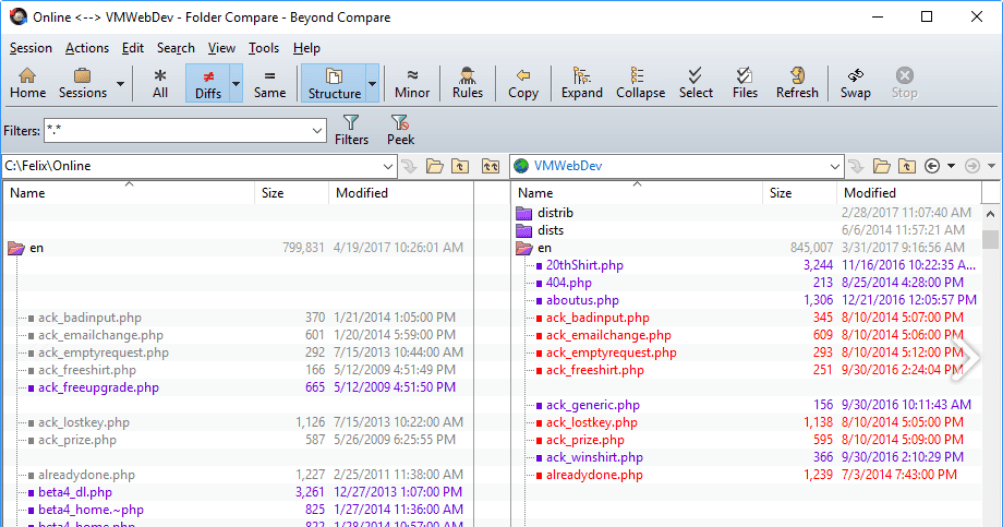Image resolution: width=1003 pixels, height=527 pixels.
Task: Open the Session menu
Action: 31,48
